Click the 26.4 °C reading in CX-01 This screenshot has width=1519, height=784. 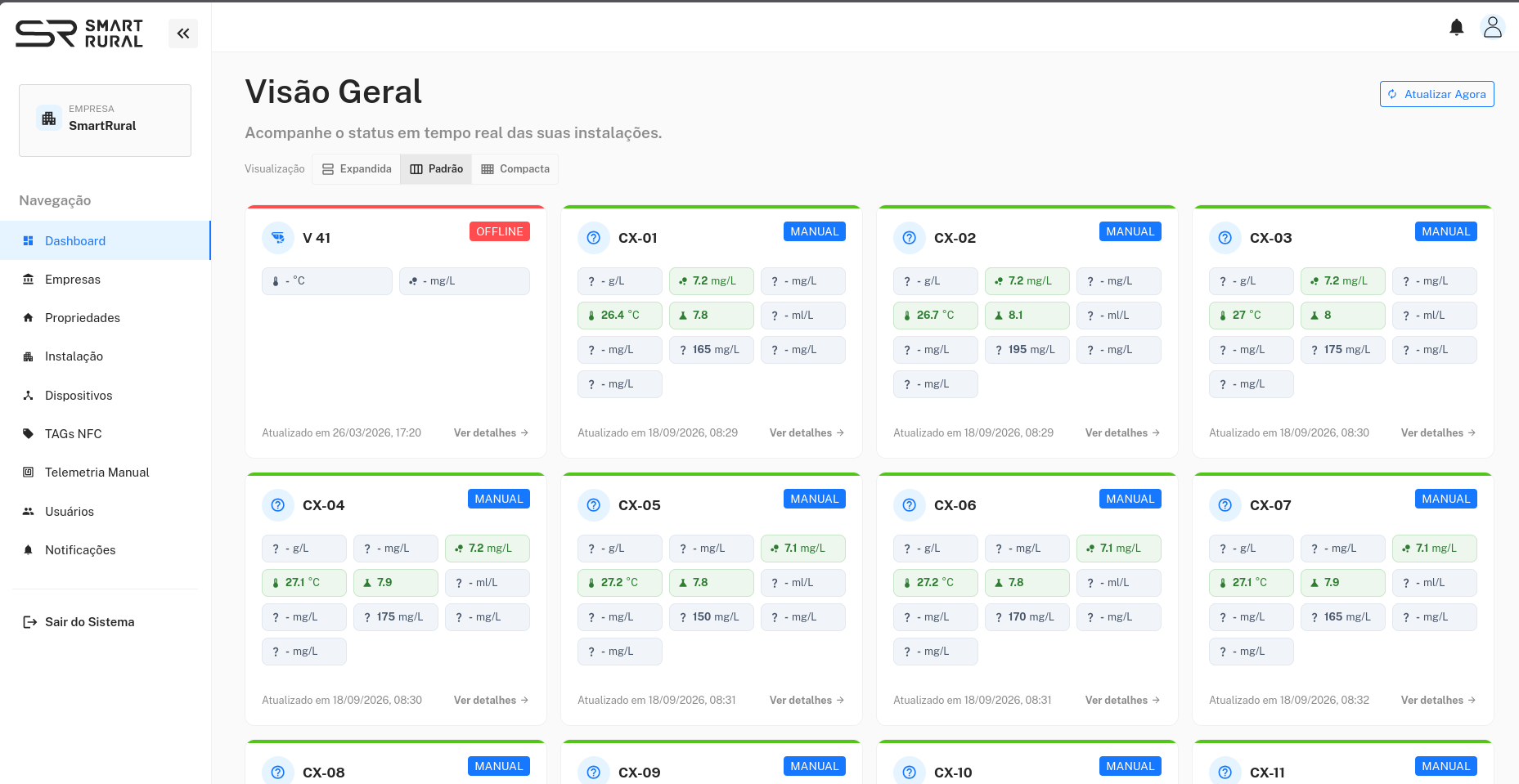tap(620, 315)
